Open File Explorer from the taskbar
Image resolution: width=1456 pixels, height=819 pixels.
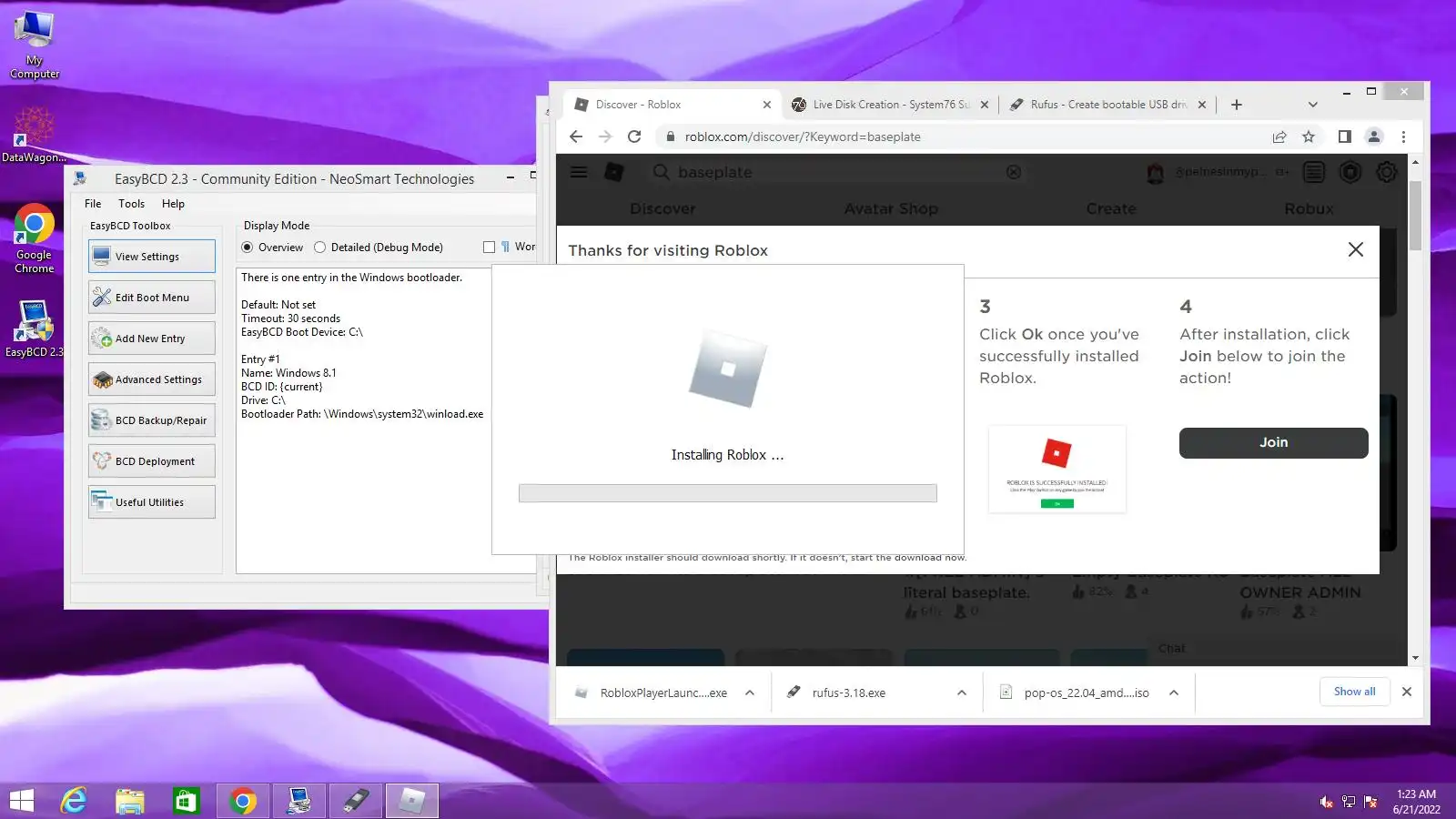pos(130,801)
